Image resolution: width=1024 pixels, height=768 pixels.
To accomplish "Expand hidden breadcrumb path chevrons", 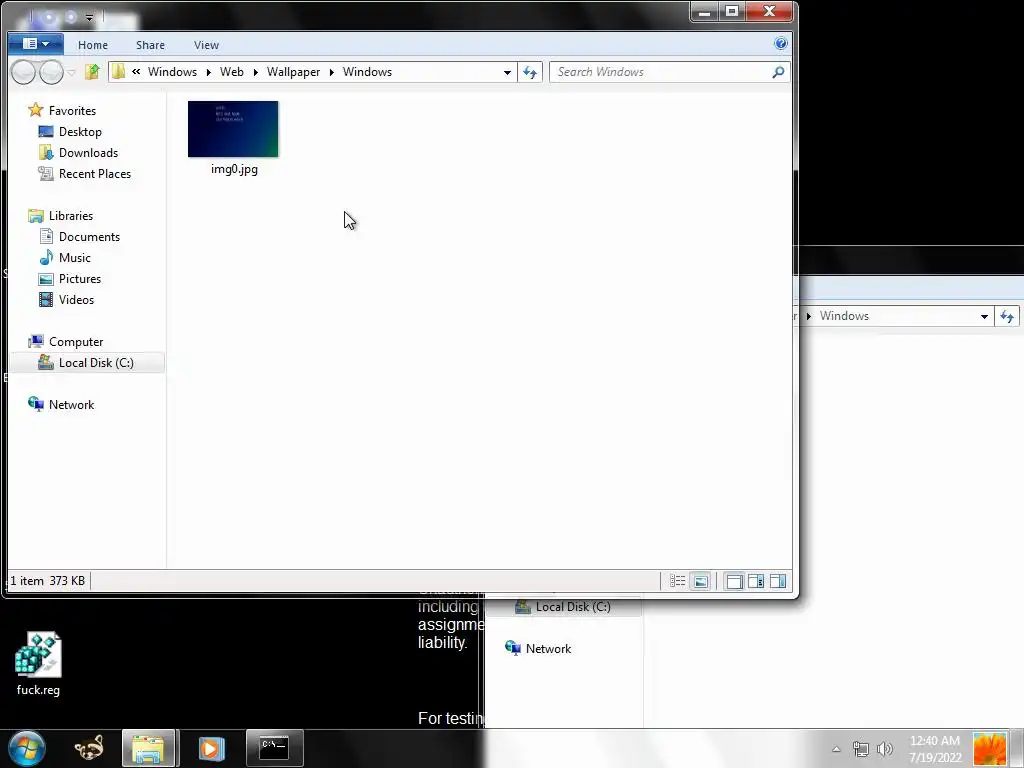I will 136,72.
